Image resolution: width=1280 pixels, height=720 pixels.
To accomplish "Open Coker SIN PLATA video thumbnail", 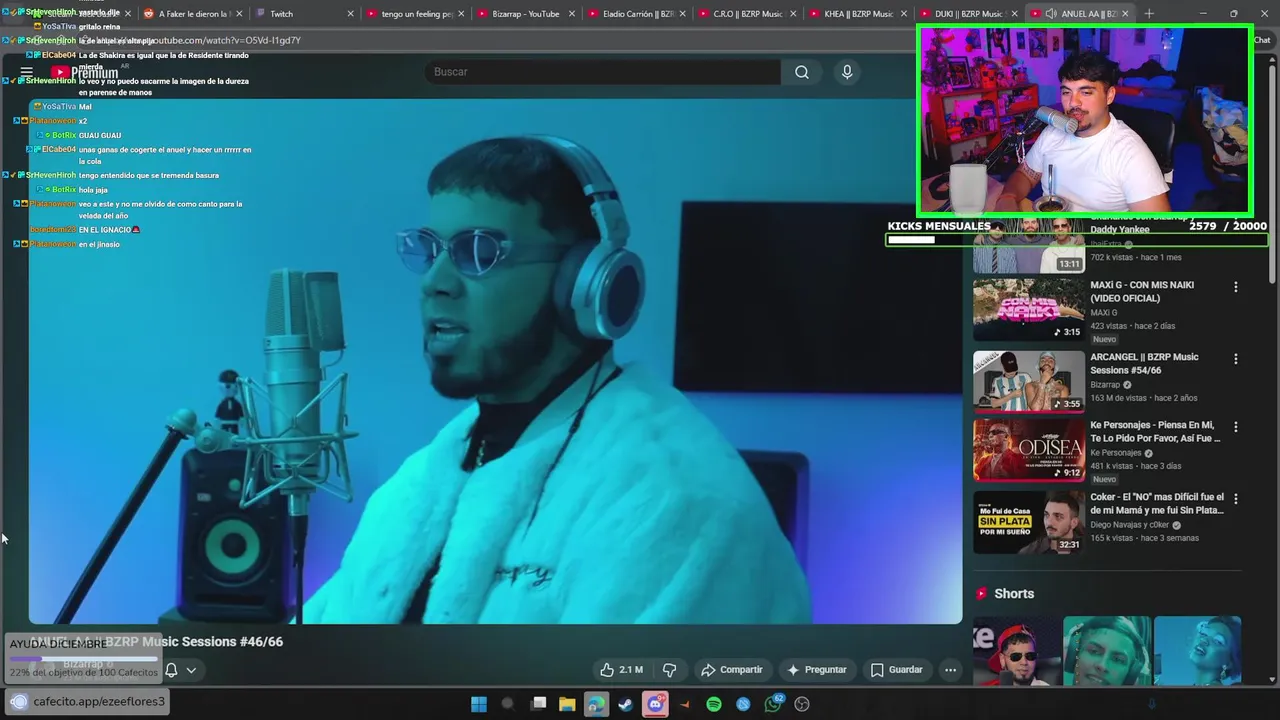I will coord(1028,522).
